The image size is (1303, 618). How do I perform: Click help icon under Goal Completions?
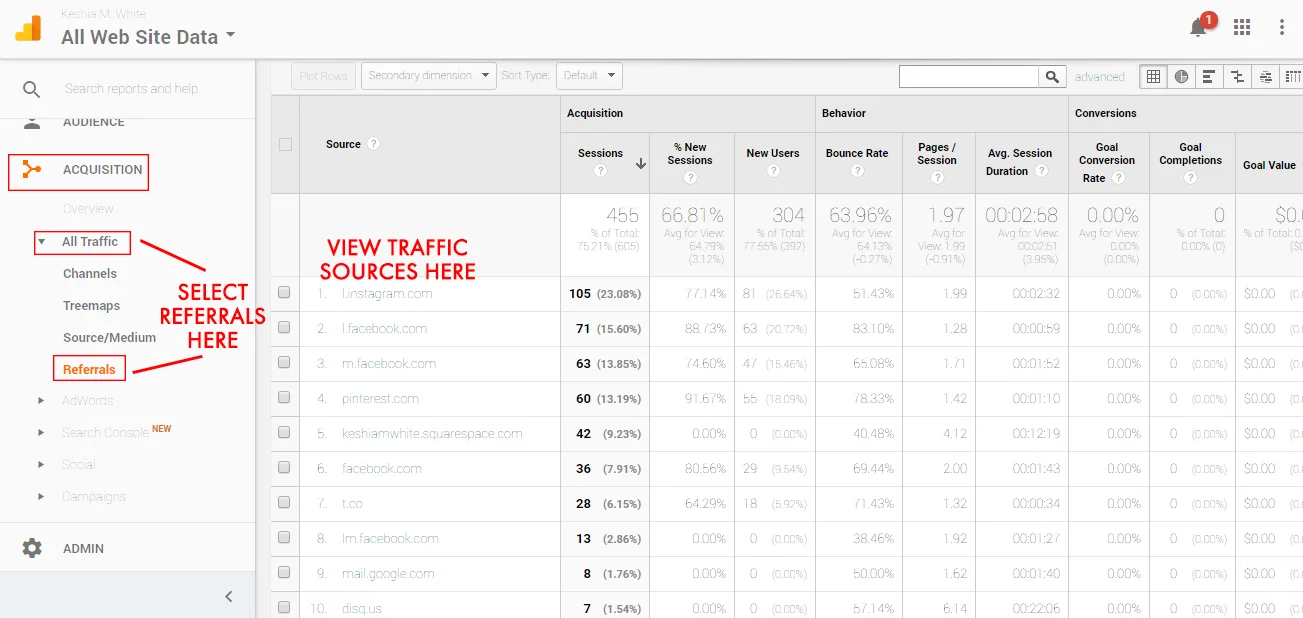(1190, 178)
